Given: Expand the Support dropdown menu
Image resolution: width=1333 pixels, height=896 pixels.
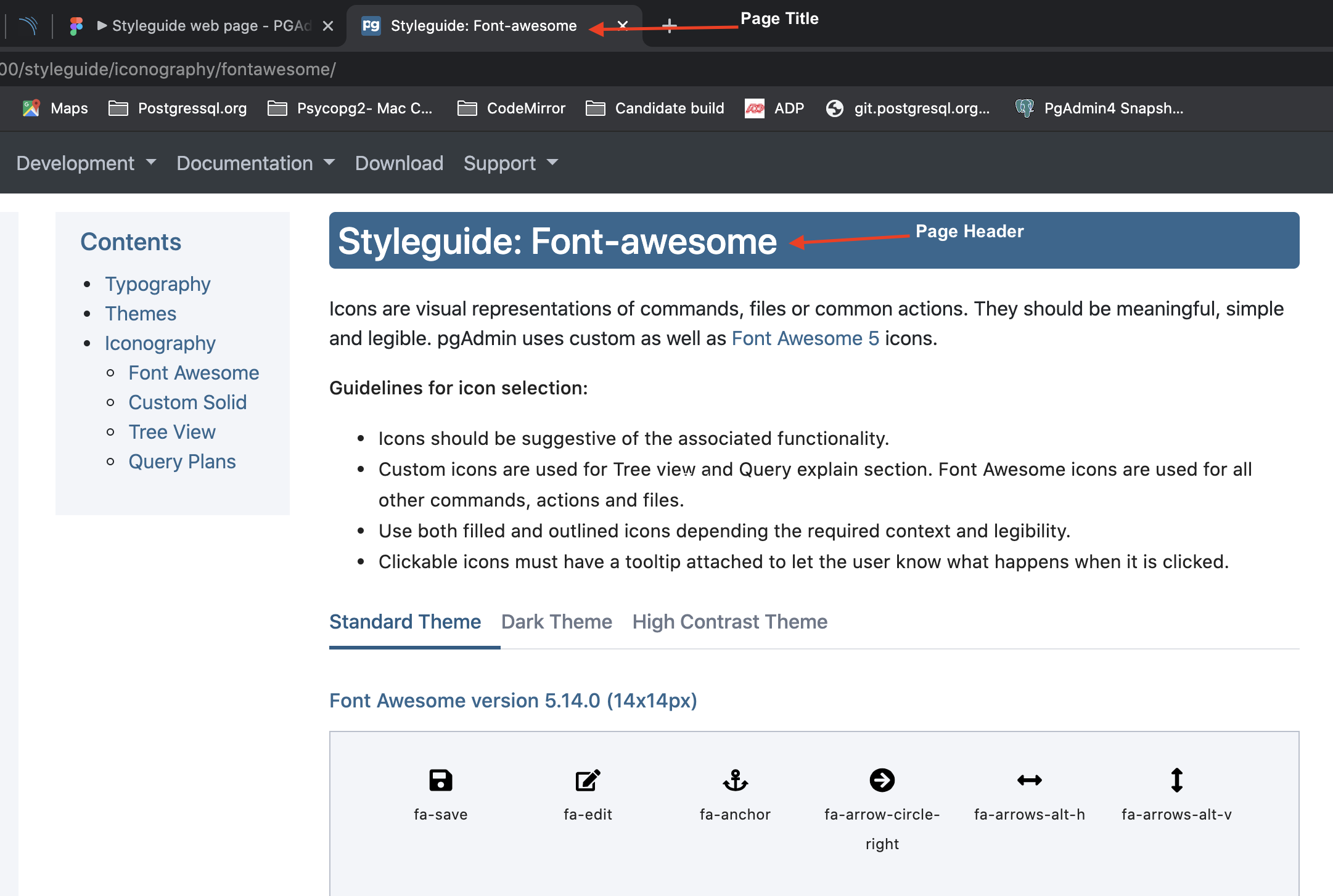Looking at the screenshot, I should pyautogui.click(x=511, y=163).
